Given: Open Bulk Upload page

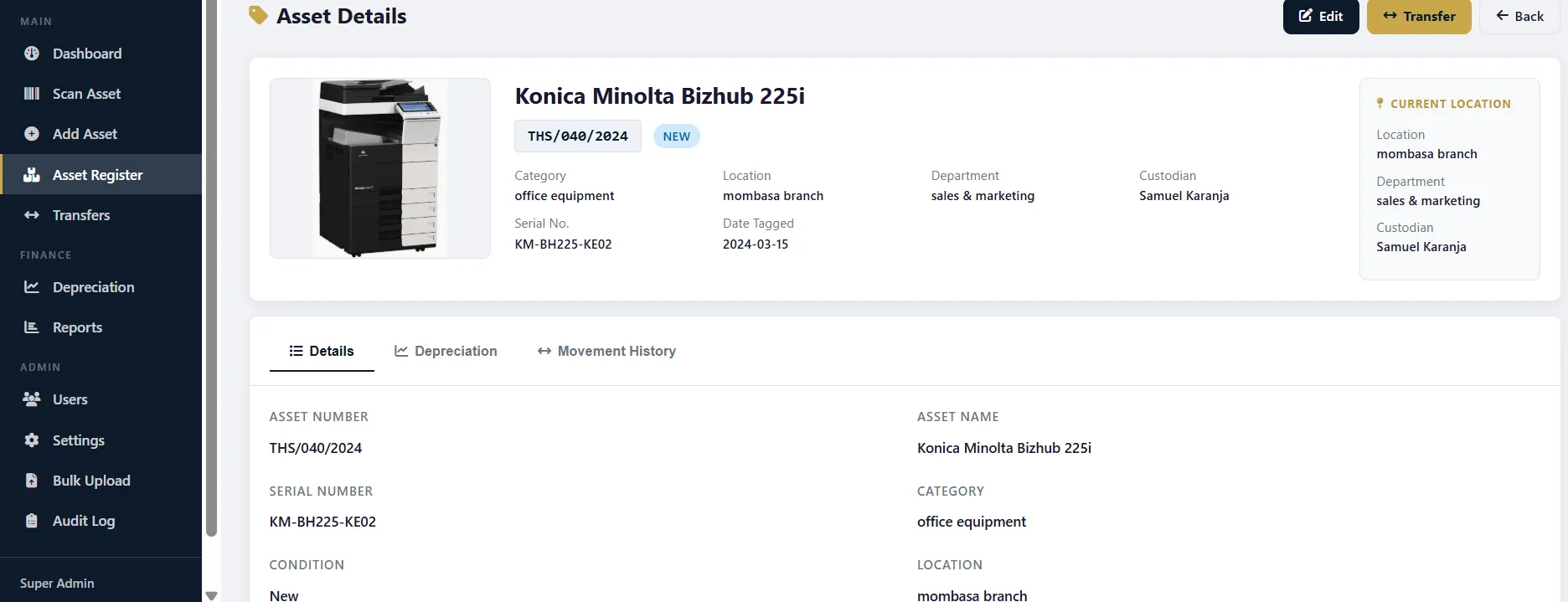Looking at the screenshot, I should pyautogui.click(x=101, y=481).
